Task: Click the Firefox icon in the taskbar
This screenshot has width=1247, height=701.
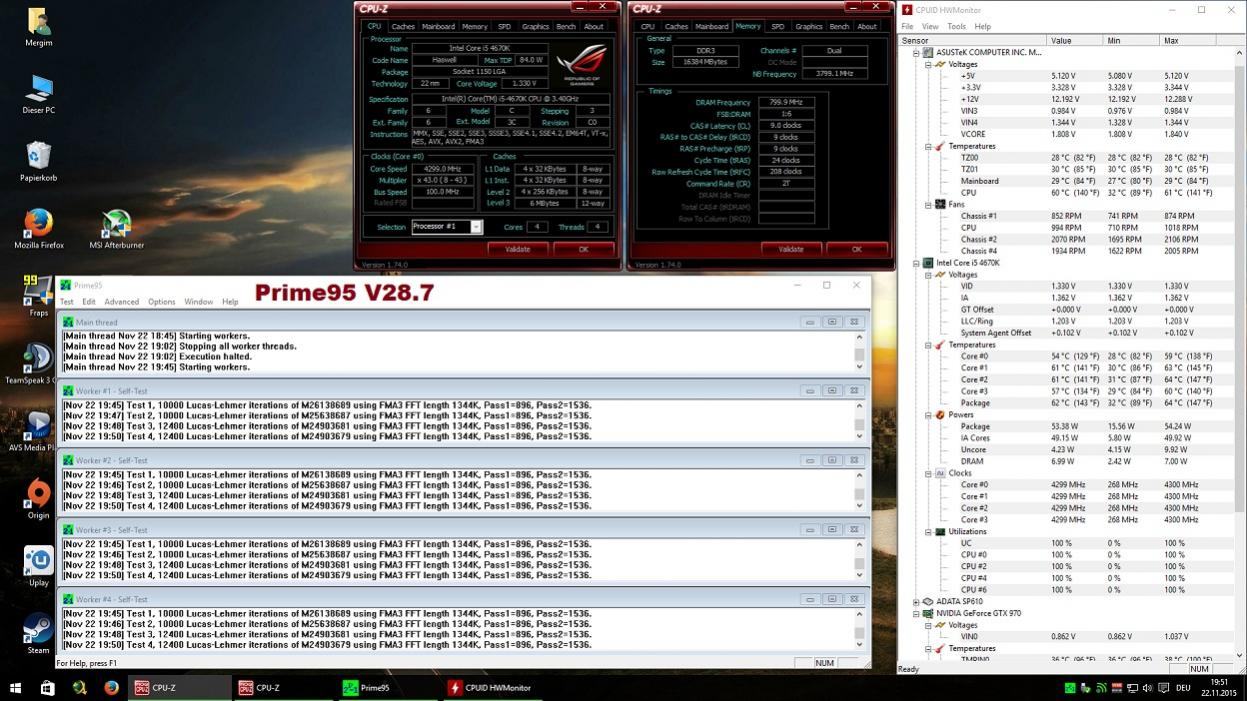Action: tap(111, 688)
